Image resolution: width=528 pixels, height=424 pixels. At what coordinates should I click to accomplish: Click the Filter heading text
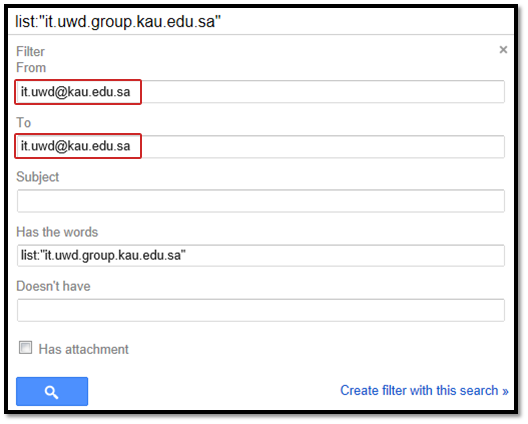[30, 52]
